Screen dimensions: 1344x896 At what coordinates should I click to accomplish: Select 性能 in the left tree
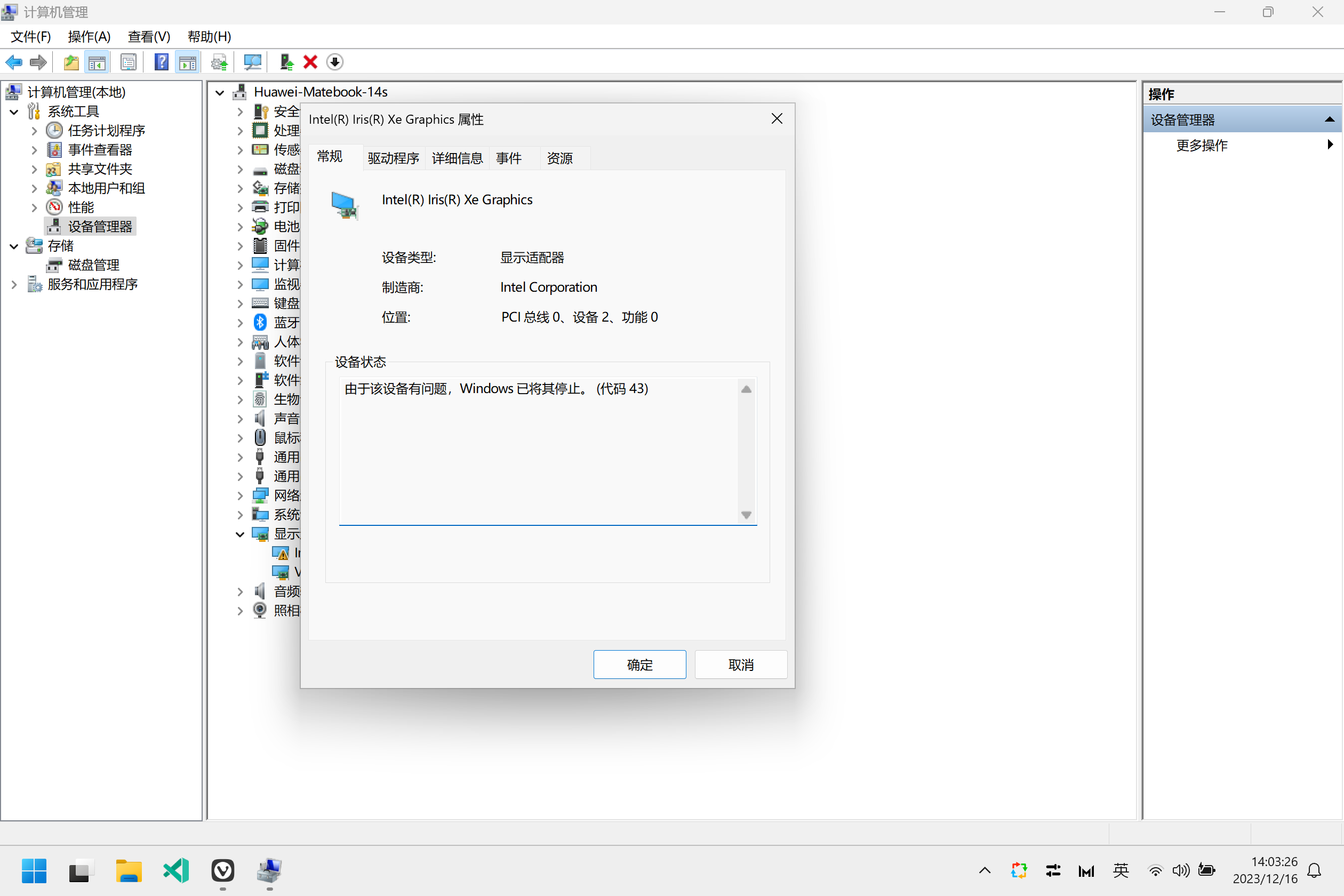coord(81,207)
